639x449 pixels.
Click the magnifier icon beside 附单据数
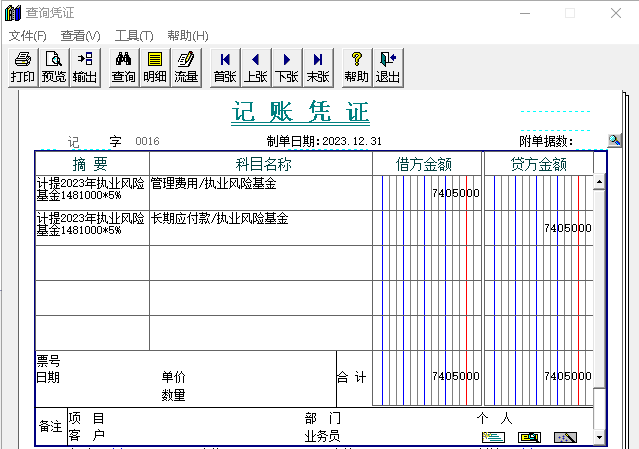[614, 140]
